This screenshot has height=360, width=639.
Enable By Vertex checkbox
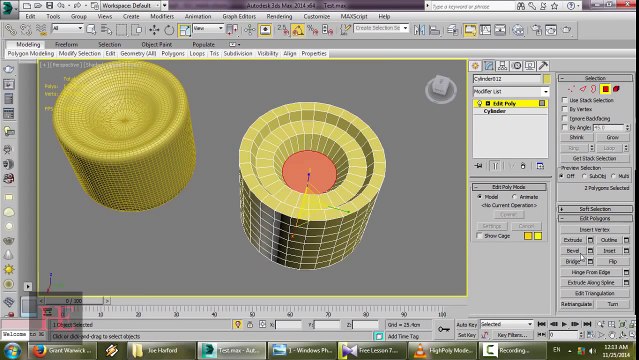[x=564, y=109]
